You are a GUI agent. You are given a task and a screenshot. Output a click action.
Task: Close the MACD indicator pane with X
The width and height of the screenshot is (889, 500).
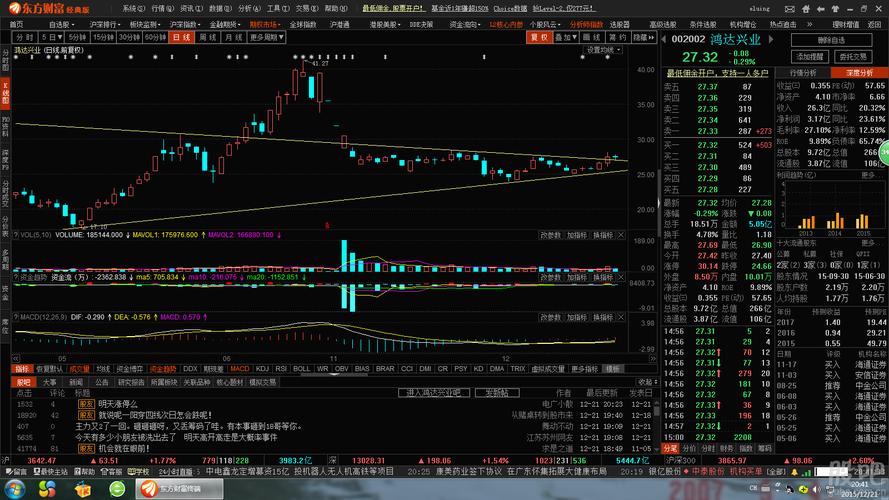[621, 317]
